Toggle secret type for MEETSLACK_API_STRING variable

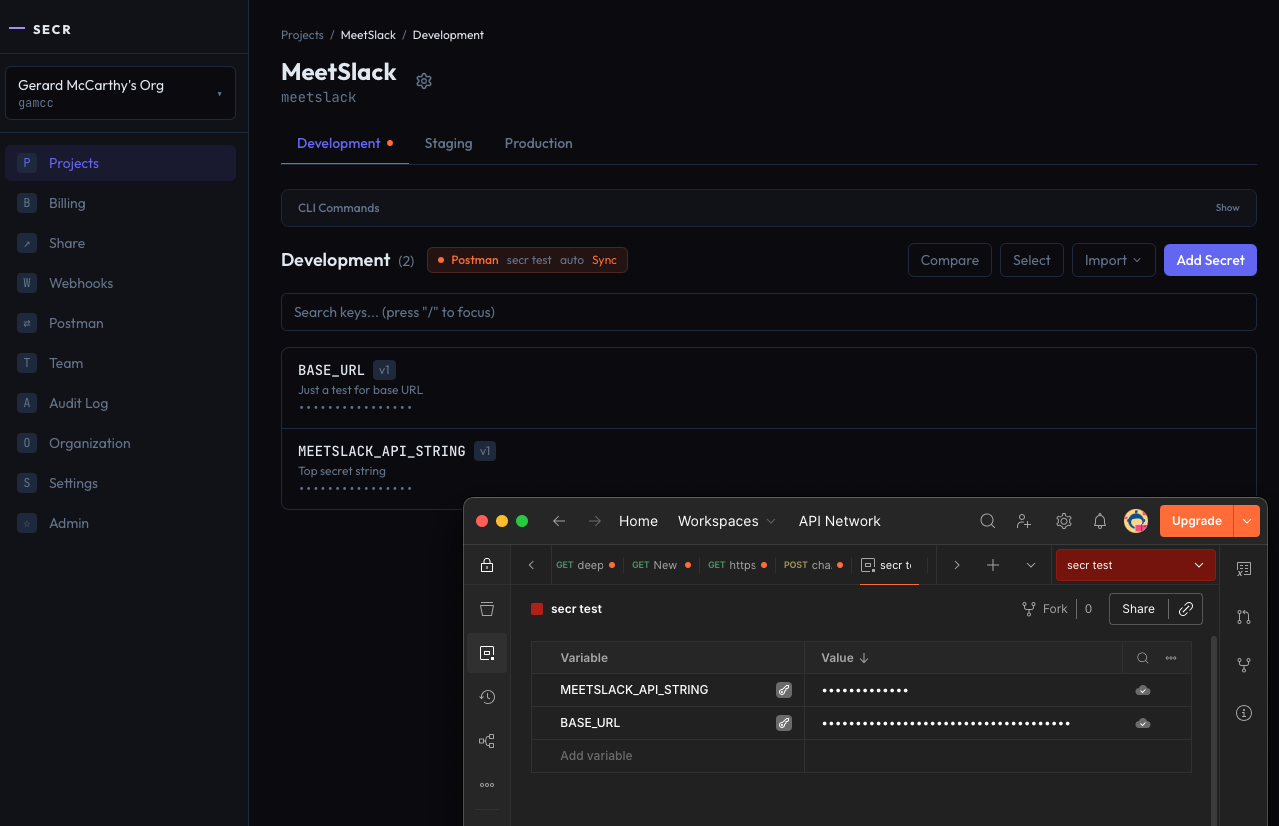pyautogui.click(x=784, y=690)
